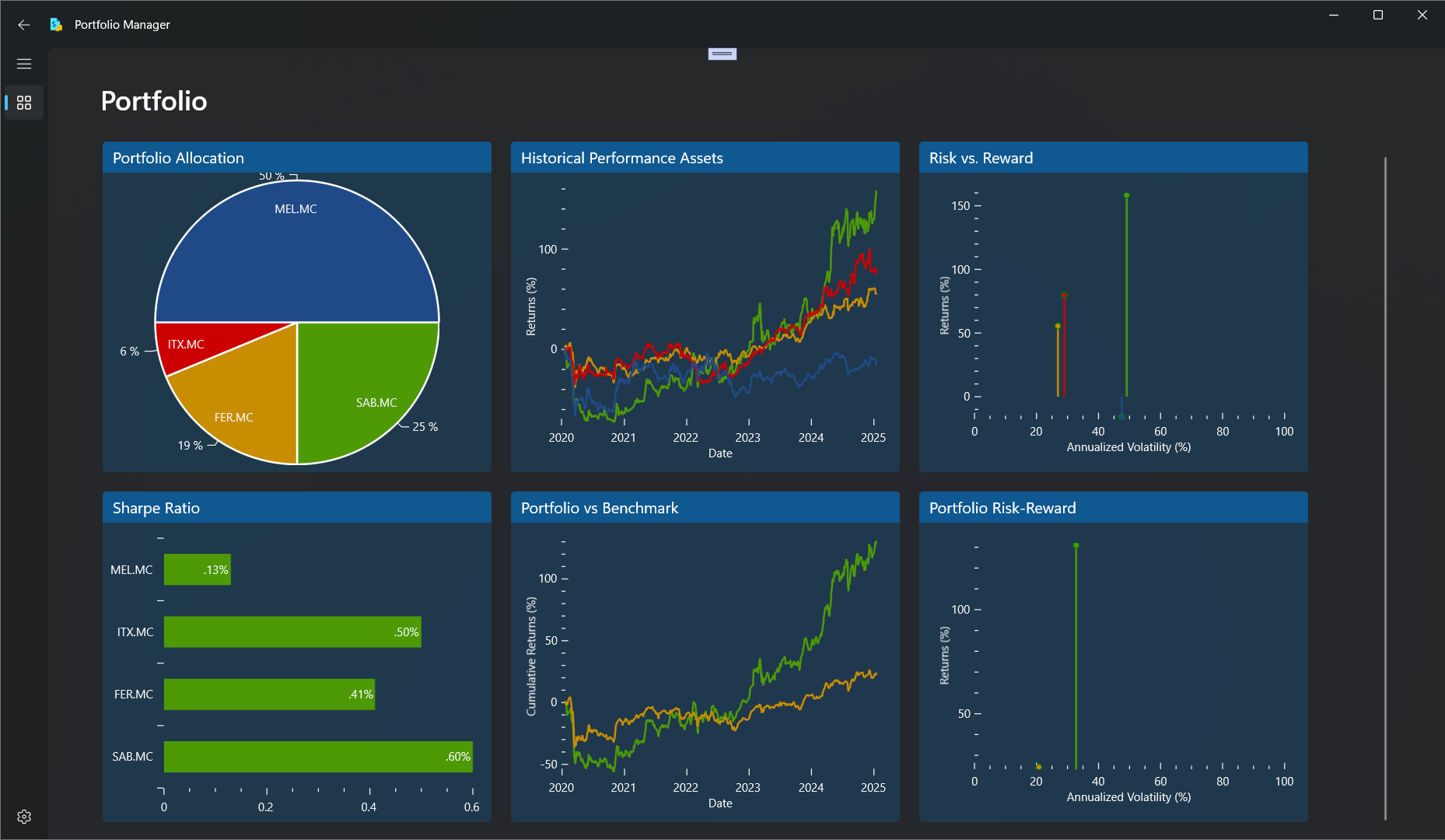Click the Risk vs. Reward panel header
This screenshot has width=1445, height=840.
[x=1114, y=158]
